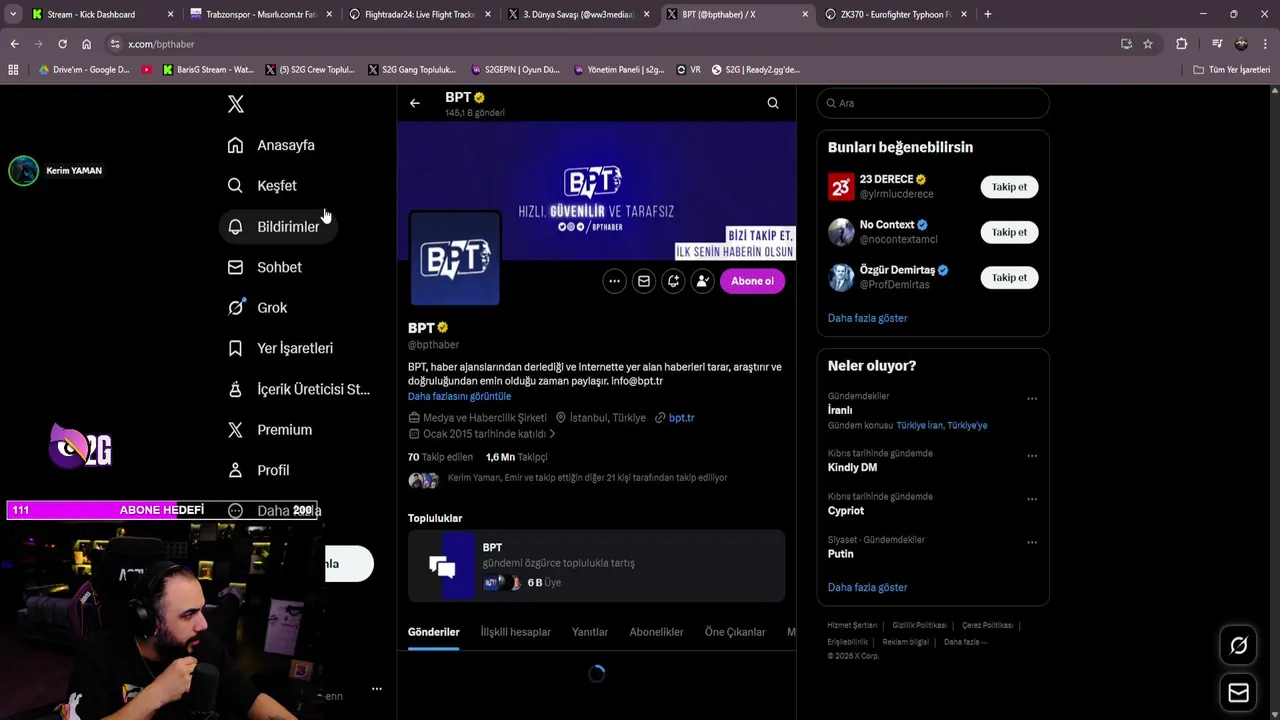
Task: Switch to Stream - Kick Dashboard tab
Action: click(100, 14)
